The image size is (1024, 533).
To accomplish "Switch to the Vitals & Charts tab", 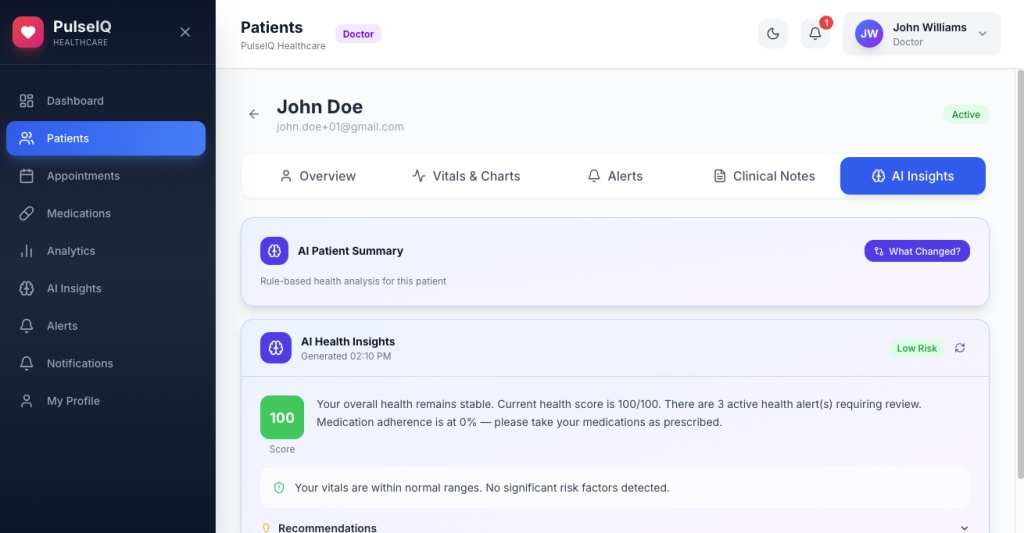I will (x=466, y=176).
